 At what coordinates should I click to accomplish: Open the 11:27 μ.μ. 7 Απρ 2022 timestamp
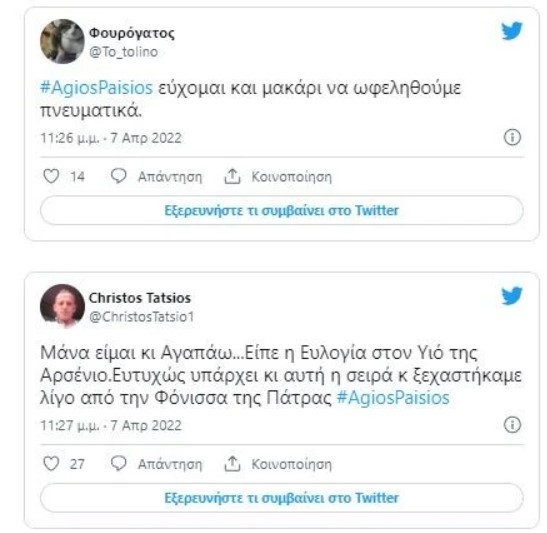[x=111, y=426]
